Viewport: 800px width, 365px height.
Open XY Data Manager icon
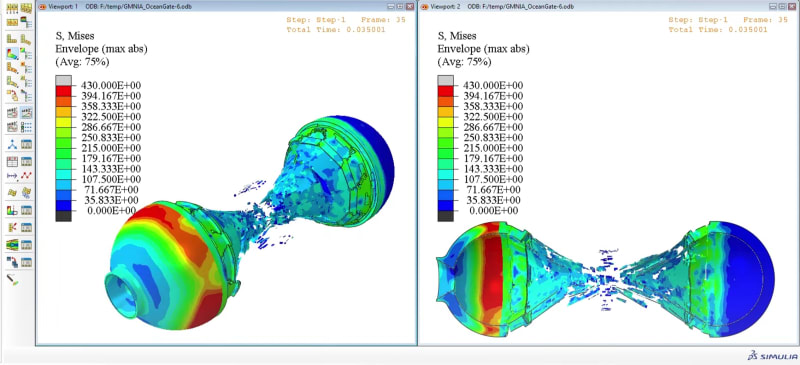(x=27, y=144)
